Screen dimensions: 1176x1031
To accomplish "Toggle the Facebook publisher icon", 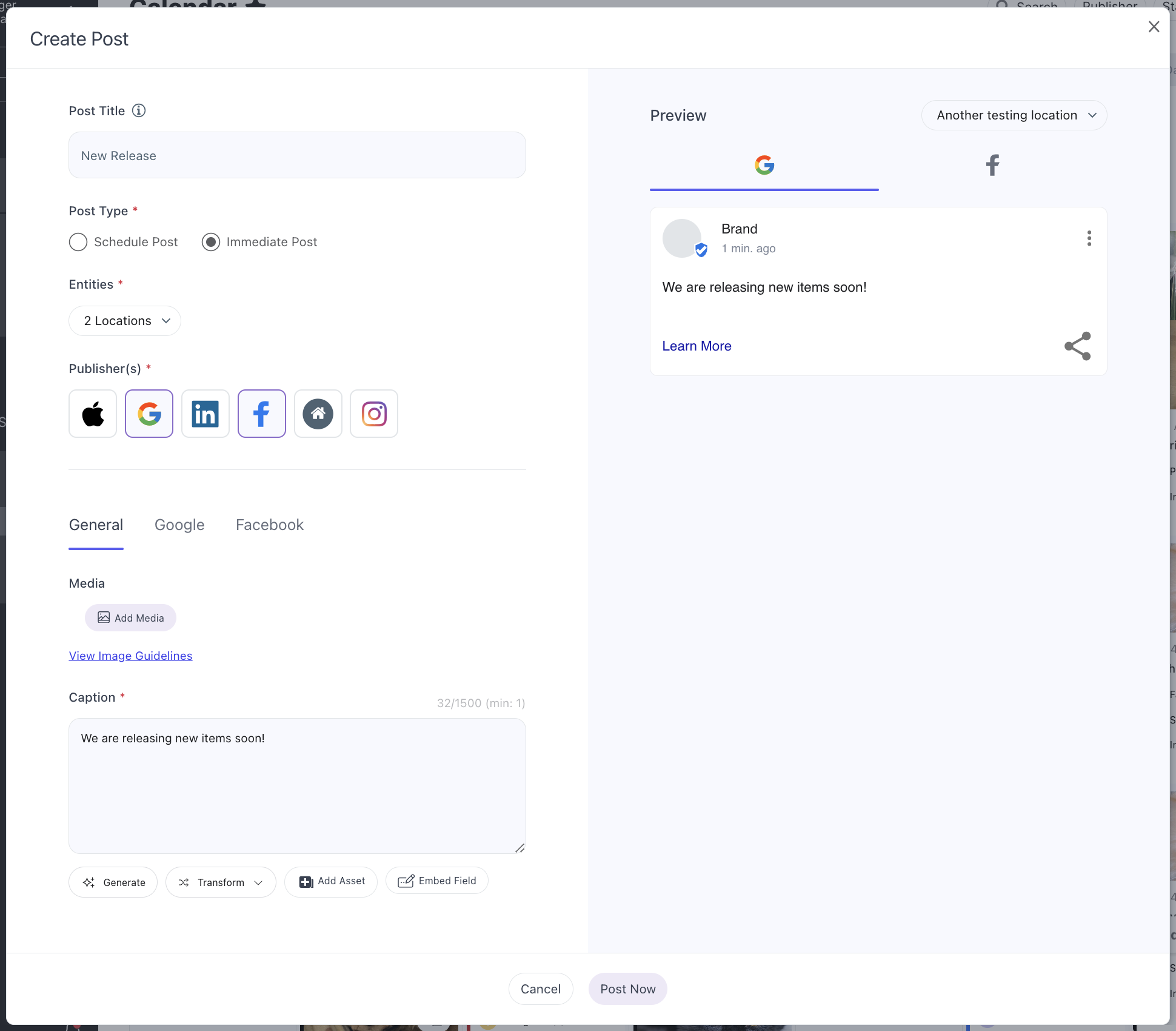I will click(262, 414).
